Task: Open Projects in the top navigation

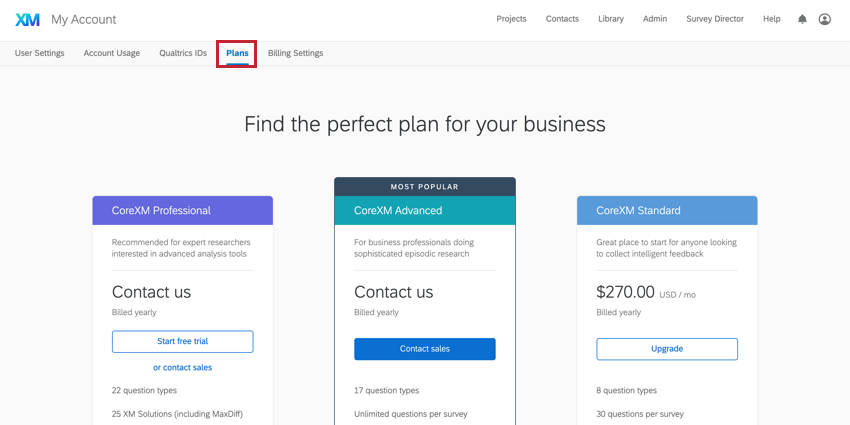Action: click(511, 19)
